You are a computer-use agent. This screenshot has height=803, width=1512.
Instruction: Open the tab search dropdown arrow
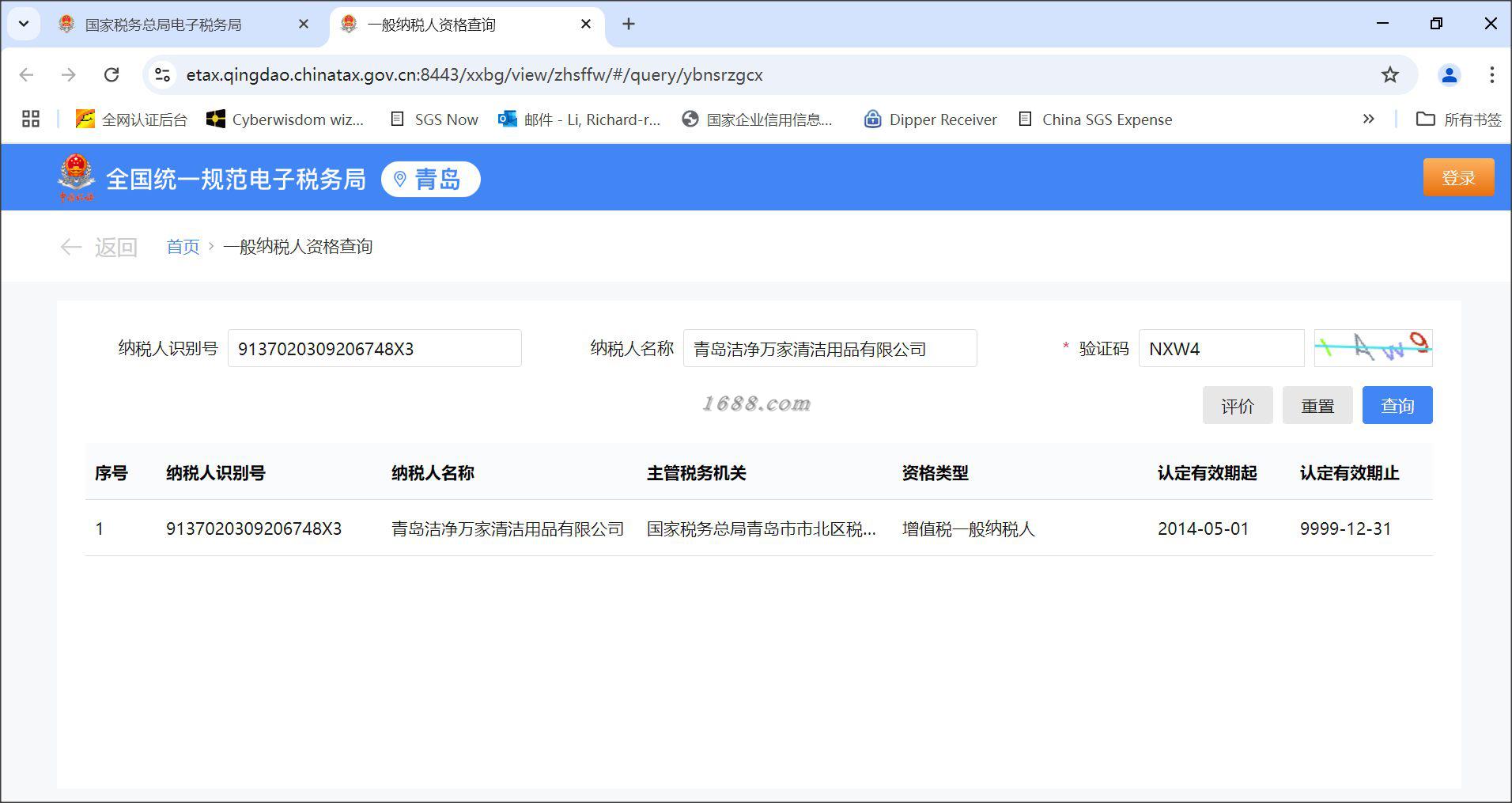[x=24, y=24]
